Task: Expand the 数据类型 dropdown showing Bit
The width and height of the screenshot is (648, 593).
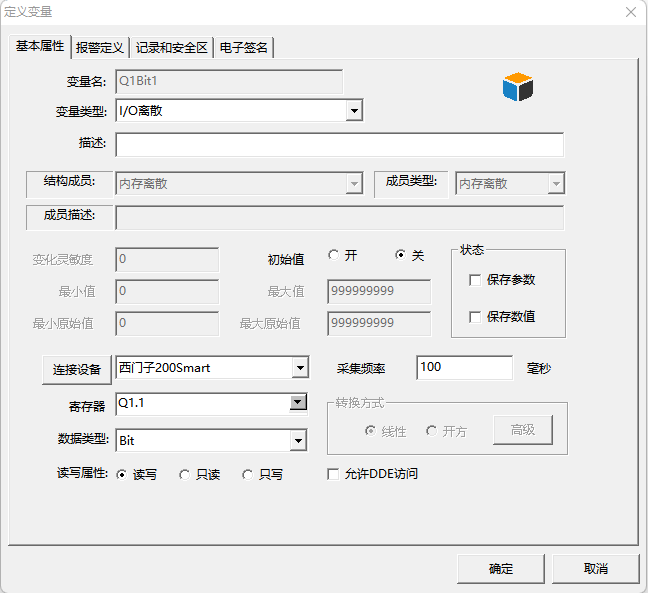Action: click(298, 441)
